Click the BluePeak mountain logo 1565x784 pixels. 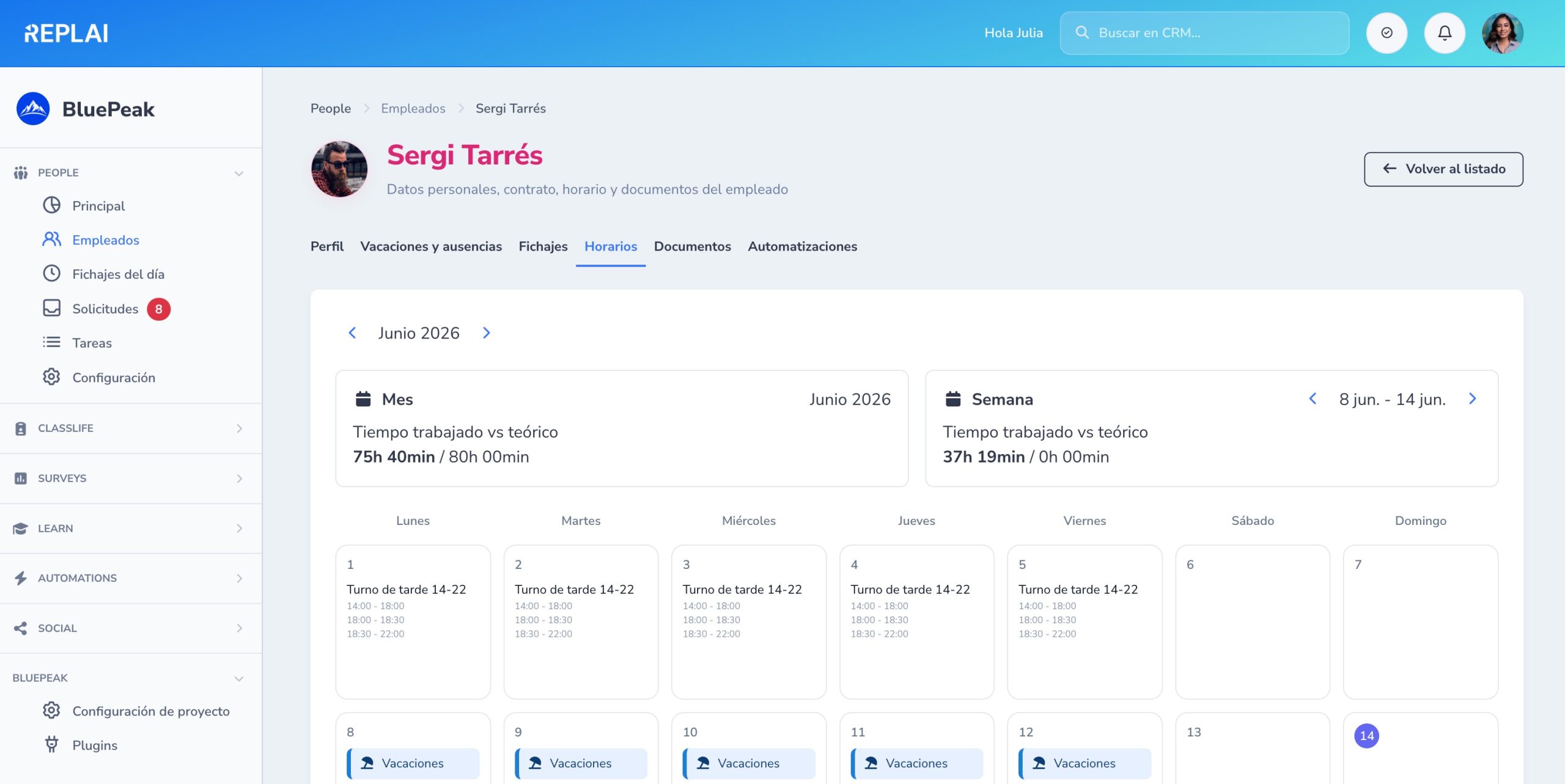click(x=33, y=109)
